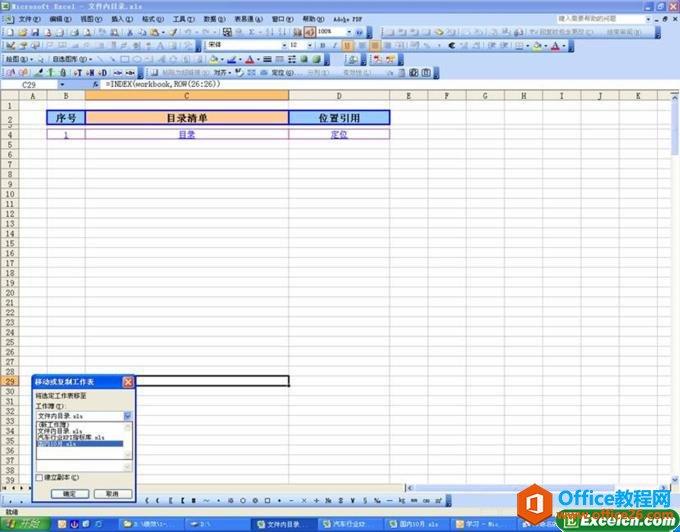Switch to 汽车行业 taskbar window
Image resolution: width=680 pixels, height=532 pixels.
click(x=349, y=524)
